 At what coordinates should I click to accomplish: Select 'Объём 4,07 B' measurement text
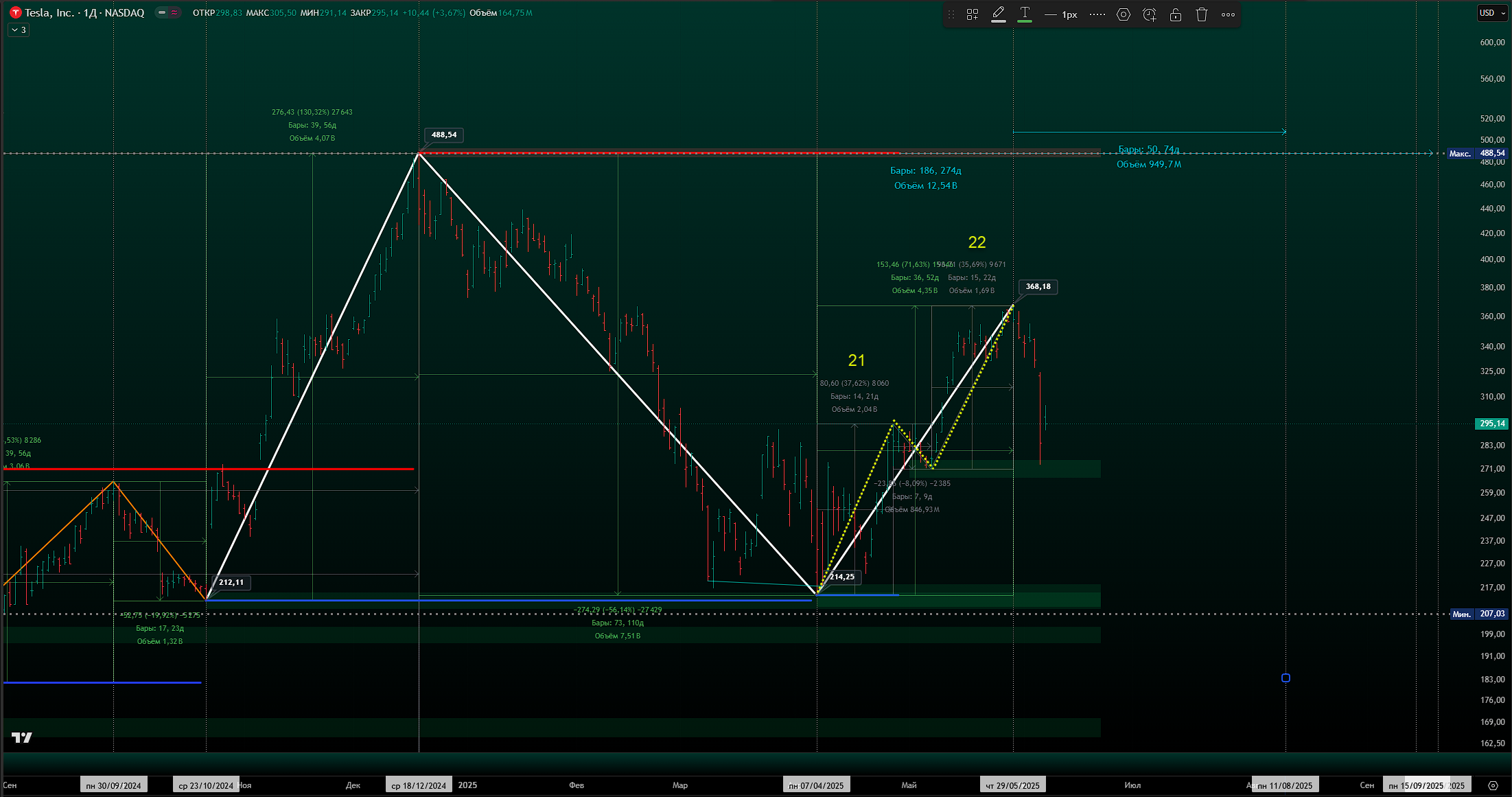pyautogui.click(x=312, y=138)
